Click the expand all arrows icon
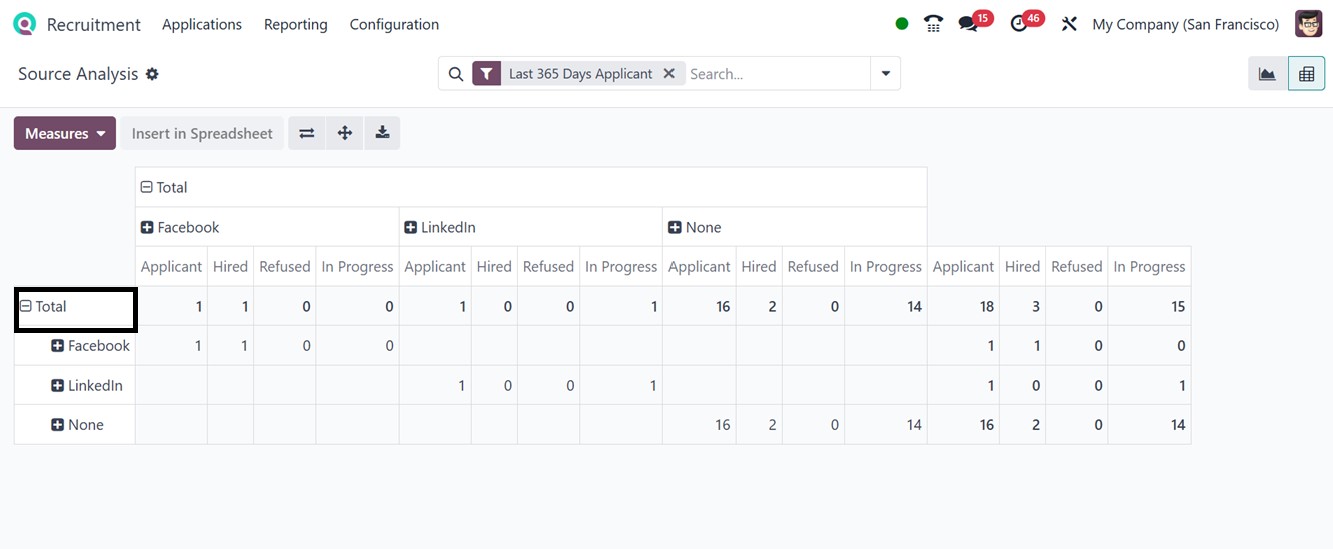Screen dimensions: 1333x549 pos(345,133)
